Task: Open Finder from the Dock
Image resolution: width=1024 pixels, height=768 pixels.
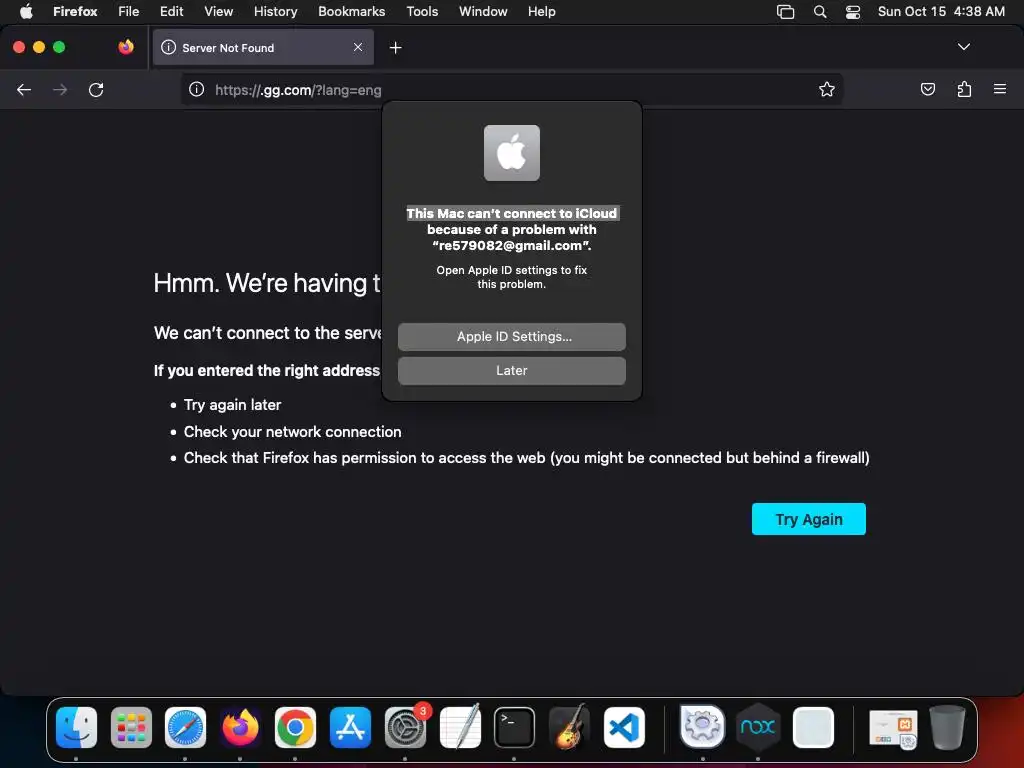Action: pyautogui.click(x=76, y=728)
